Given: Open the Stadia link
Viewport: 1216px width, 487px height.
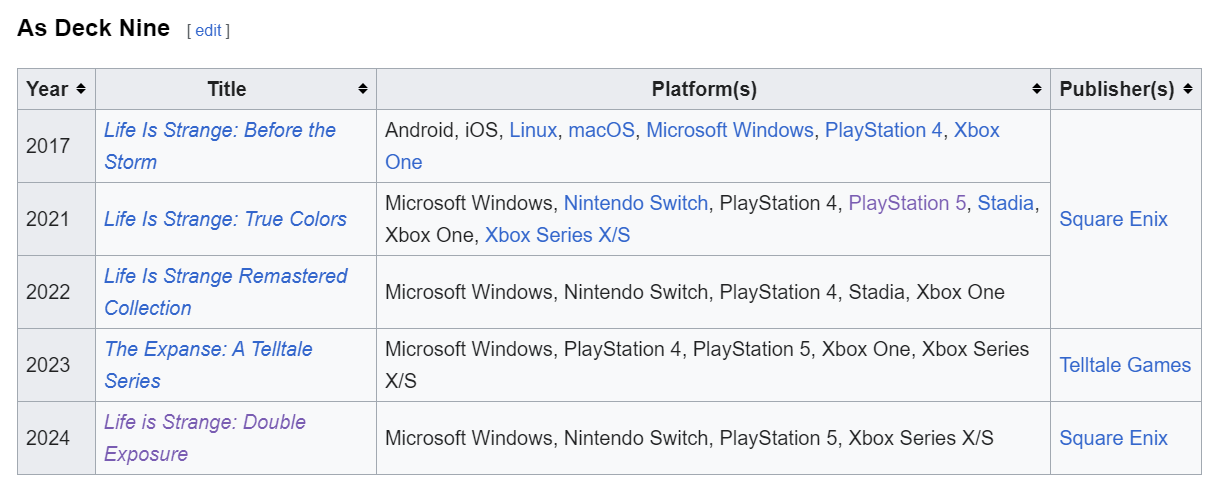Looking at the screenshot, I should [1005, 203].
